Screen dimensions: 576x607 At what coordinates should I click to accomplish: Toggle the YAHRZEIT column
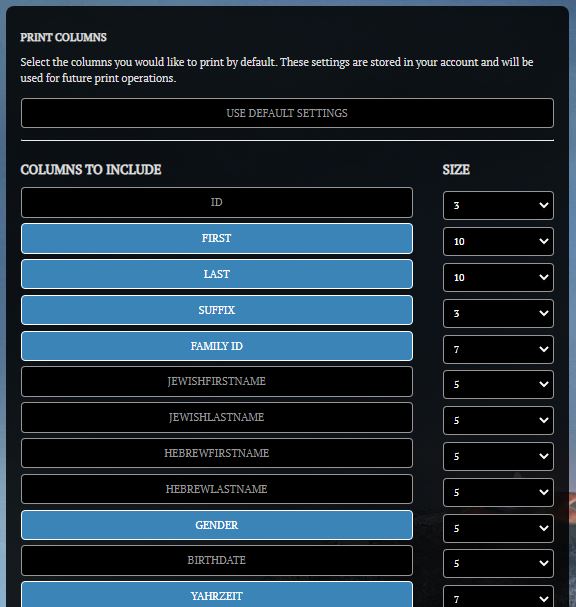(x=217, y=595)
